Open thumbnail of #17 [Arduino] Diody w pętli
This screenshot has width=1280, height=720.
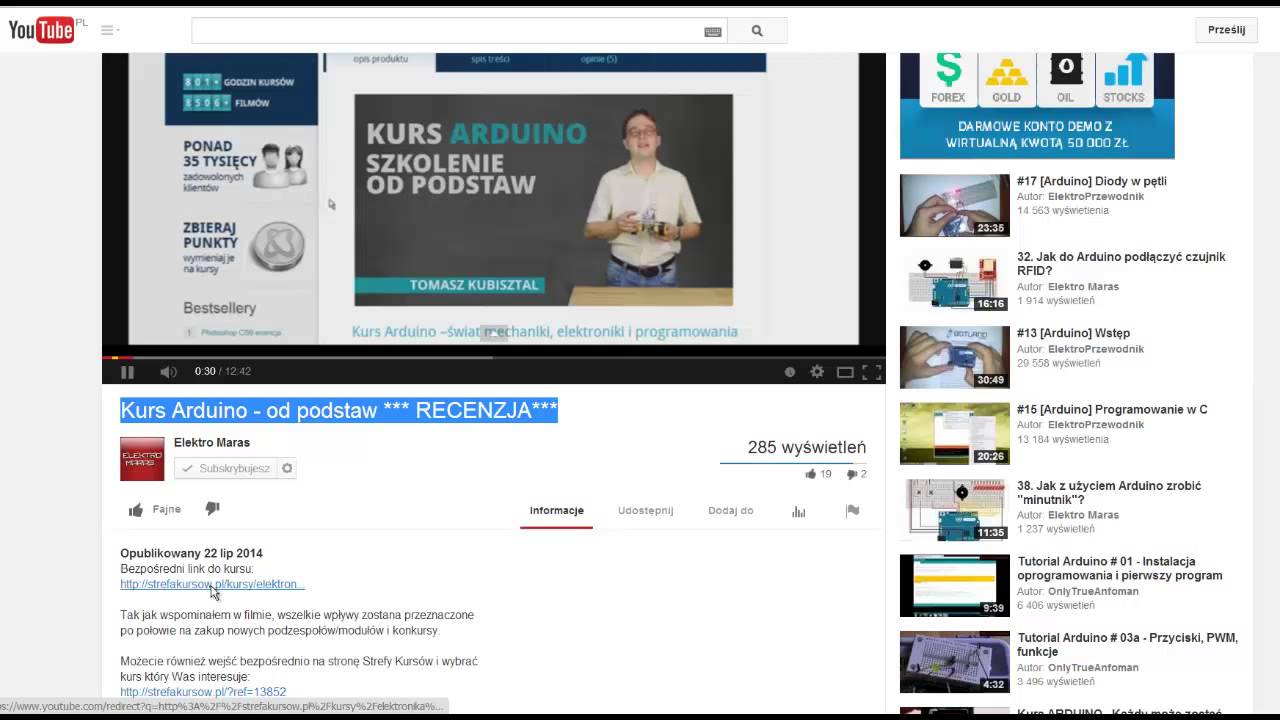(x=955, y=205)
